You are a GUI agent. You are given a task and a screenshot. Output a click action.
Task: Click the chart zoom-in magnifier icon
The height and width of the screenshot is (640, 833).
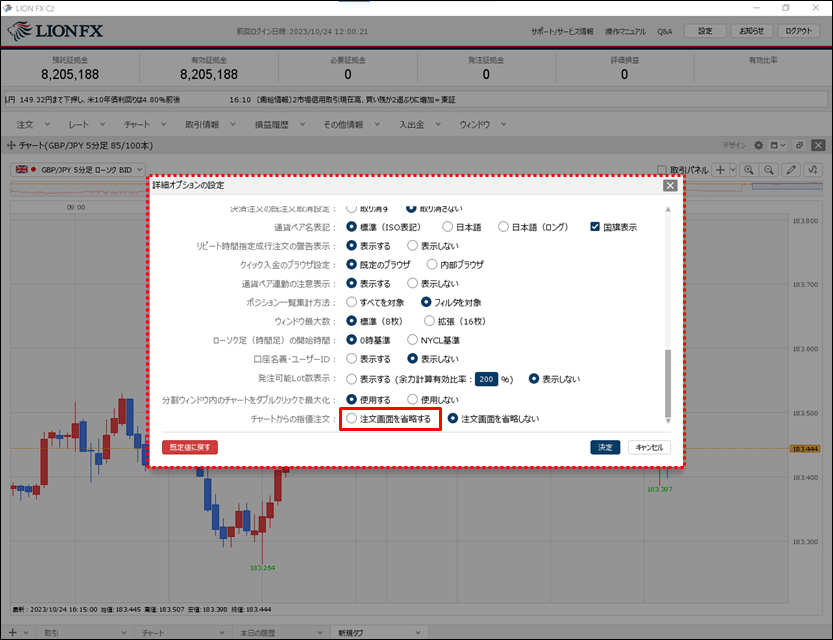749,170
